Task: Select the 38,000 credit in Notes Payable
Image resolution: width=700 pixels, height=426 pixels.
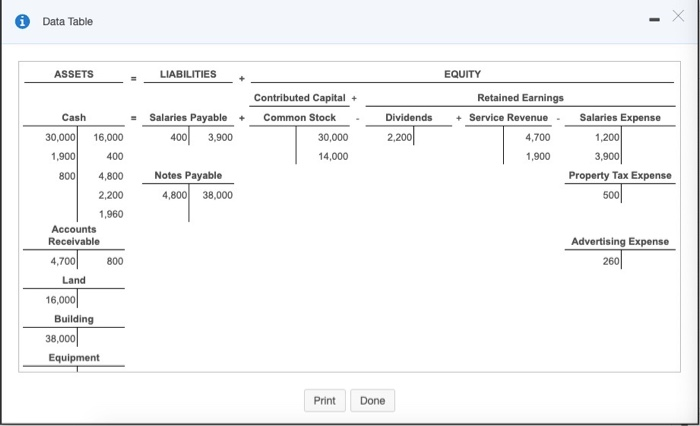Action: point(217,195)
